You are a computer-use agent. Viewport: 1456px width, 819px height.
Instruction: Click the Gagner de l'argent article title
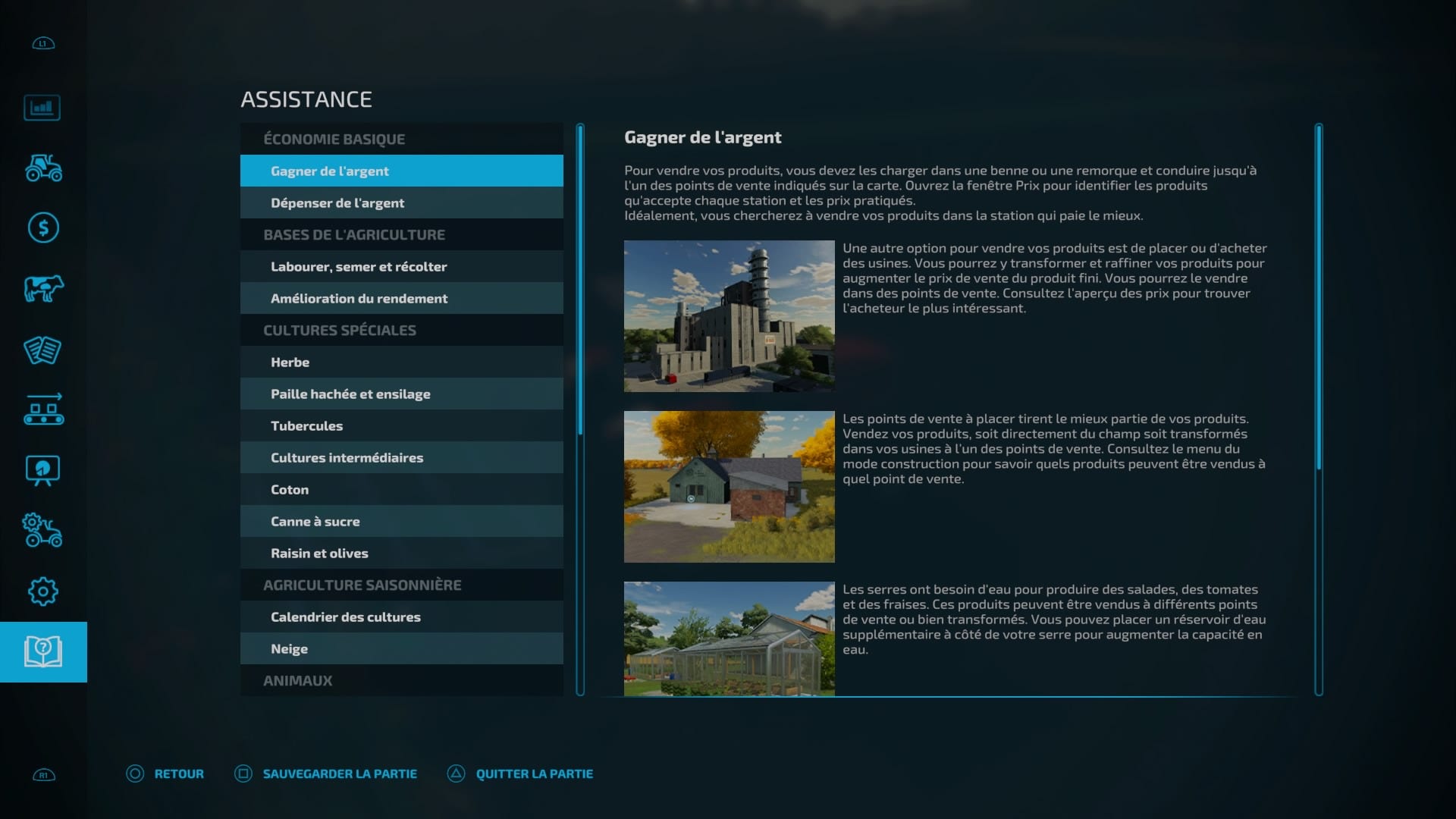coord(702,137)
